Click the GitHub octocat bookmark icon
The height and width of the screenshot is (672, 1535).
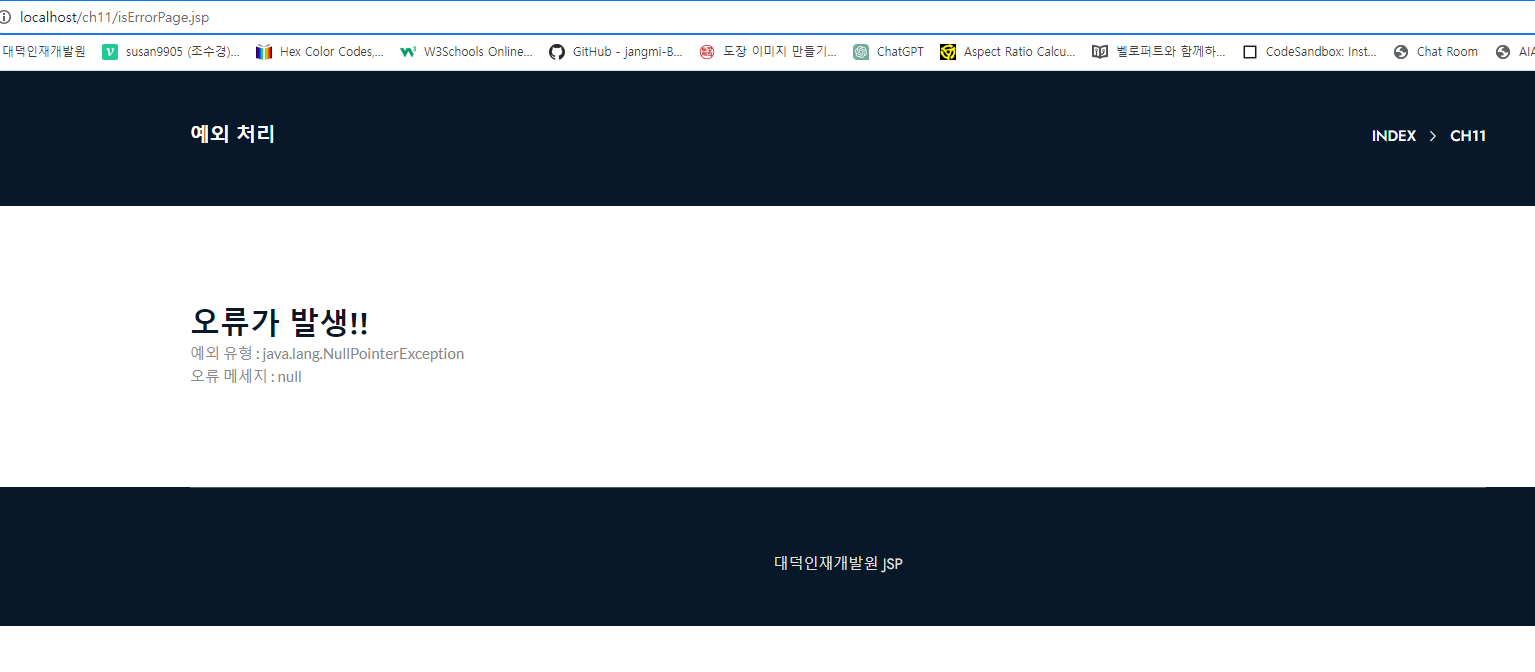click(x=557, y=52)
